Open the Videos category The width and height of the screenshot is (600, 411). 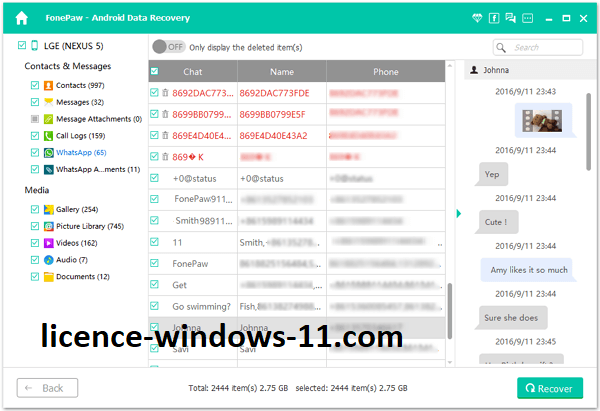76,243
